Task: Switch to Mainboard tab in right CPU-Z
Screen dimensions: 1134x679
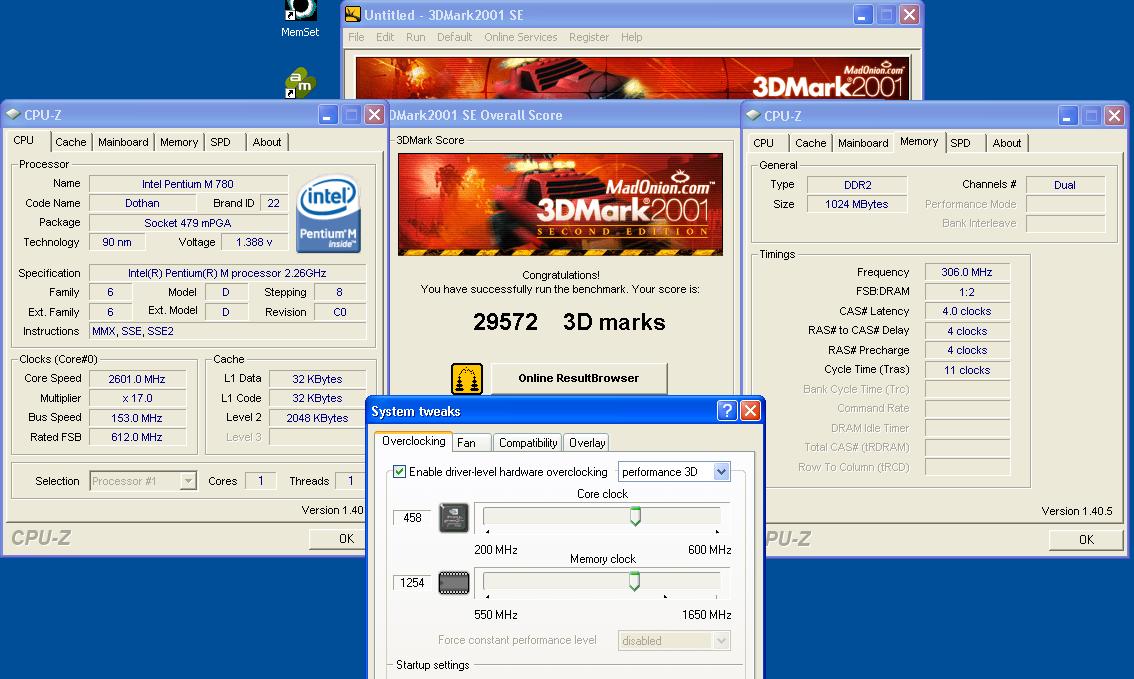Action: (864, 143)
